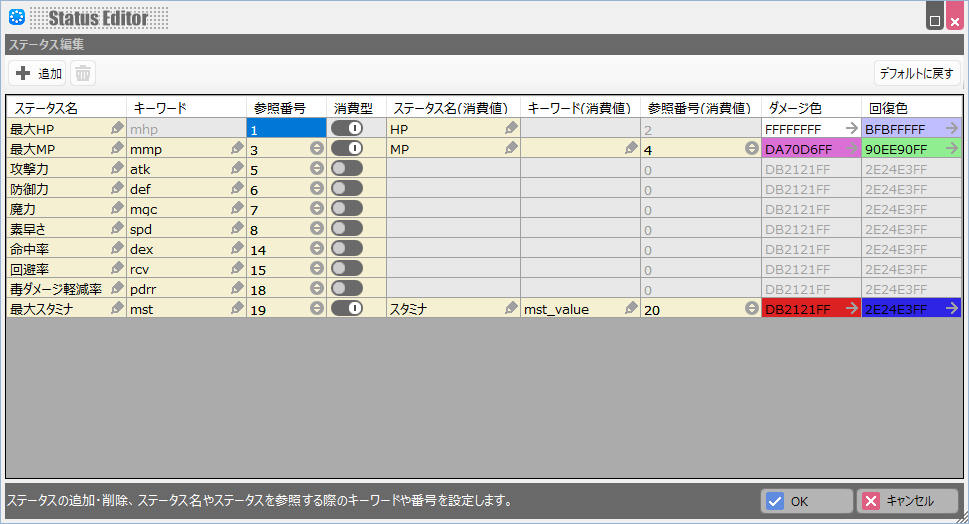969x524 pixels.
Task: Disable consumption type for 最大MP row
Action: (x=346, y=149)
